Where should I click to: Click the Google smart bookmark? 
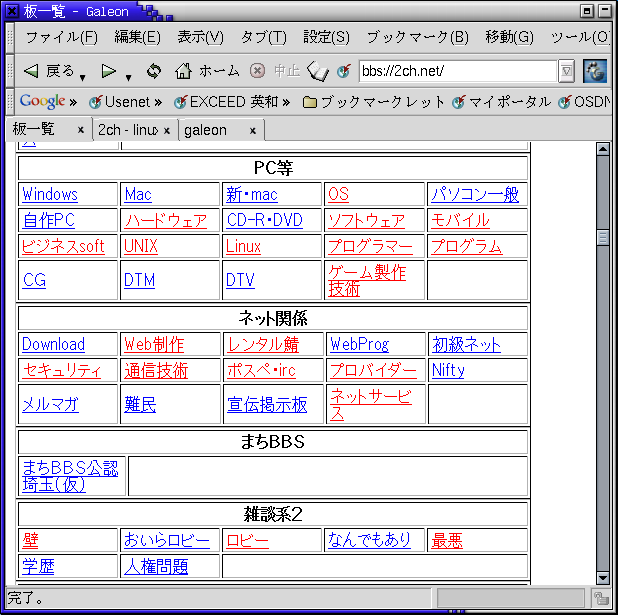coord(43,102)
